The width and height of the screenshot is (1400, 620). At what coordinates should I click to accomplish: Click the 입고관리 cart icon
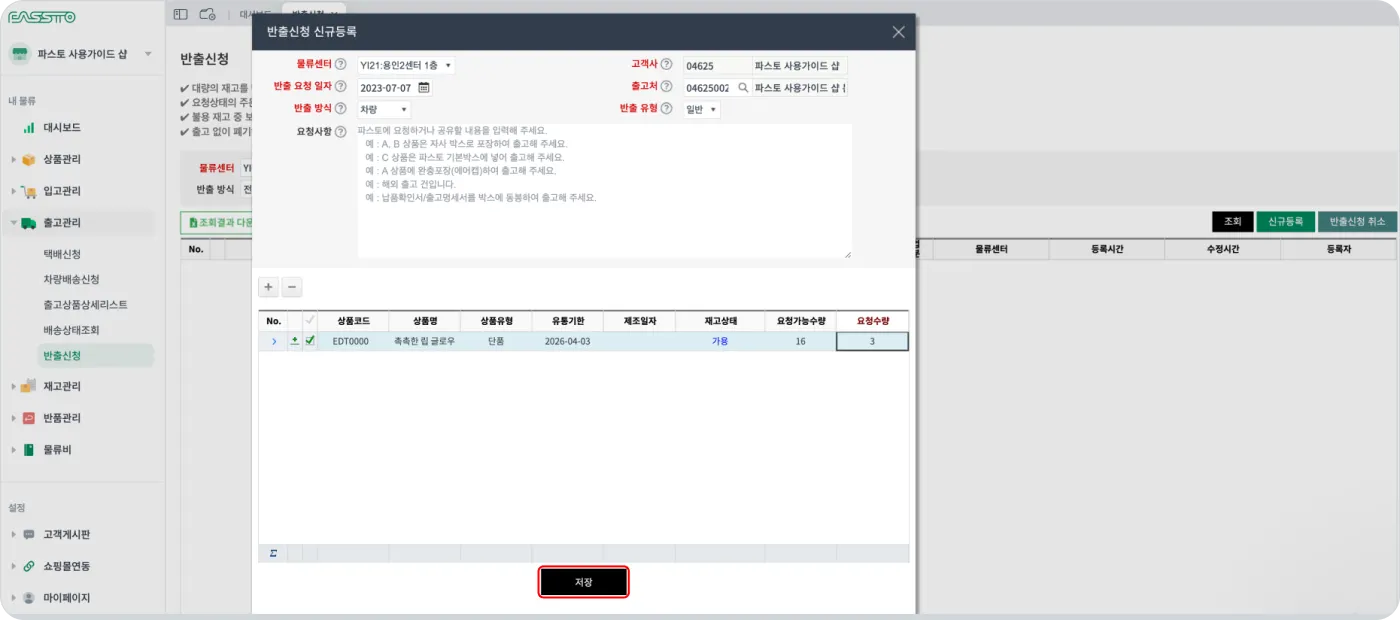[29, 191]
